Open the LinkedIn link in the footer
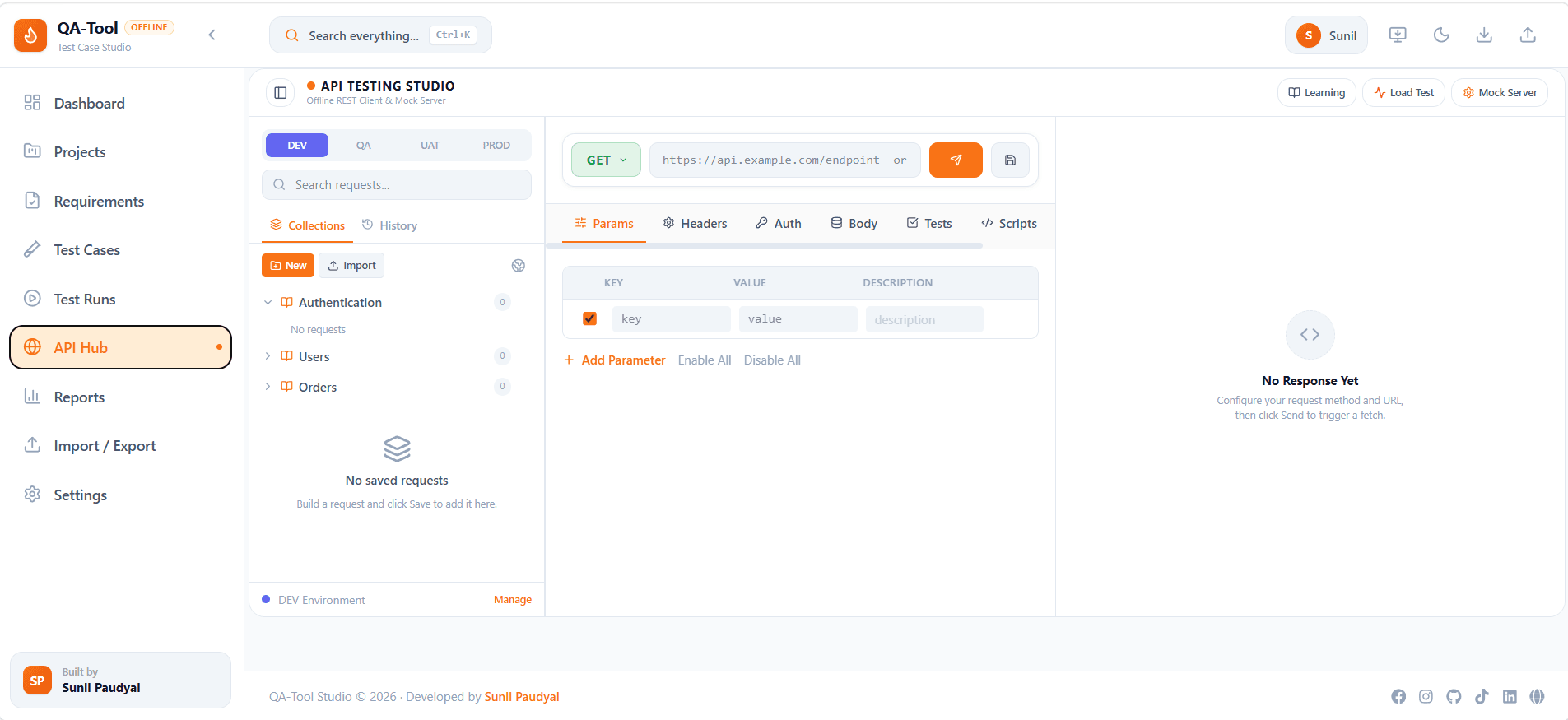Image resolution: width=1568 pixels, height=720 pixels. tap(1510, 696)
